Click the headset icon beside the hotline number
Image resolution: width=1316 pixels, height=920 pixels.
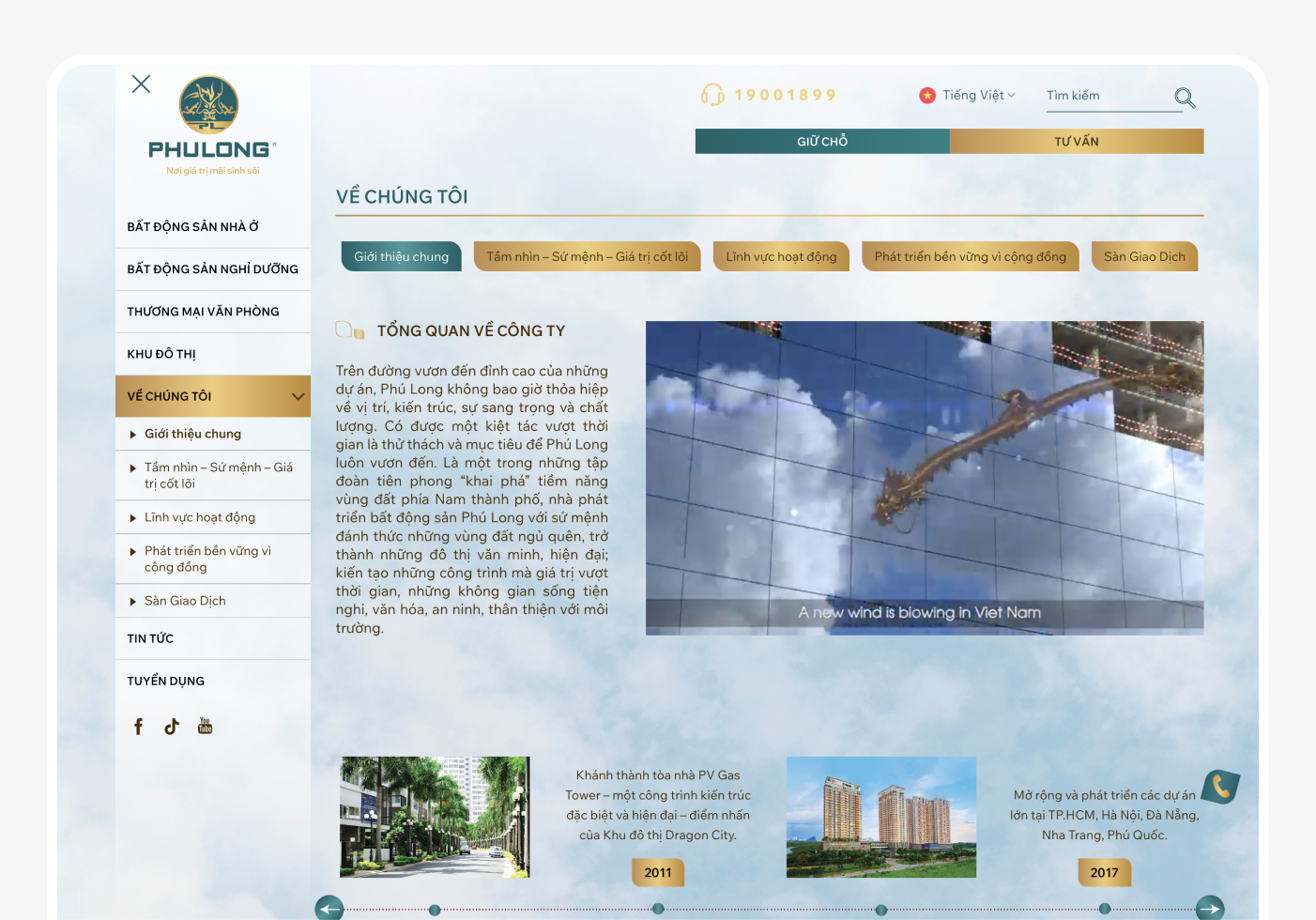coord(712,94)
